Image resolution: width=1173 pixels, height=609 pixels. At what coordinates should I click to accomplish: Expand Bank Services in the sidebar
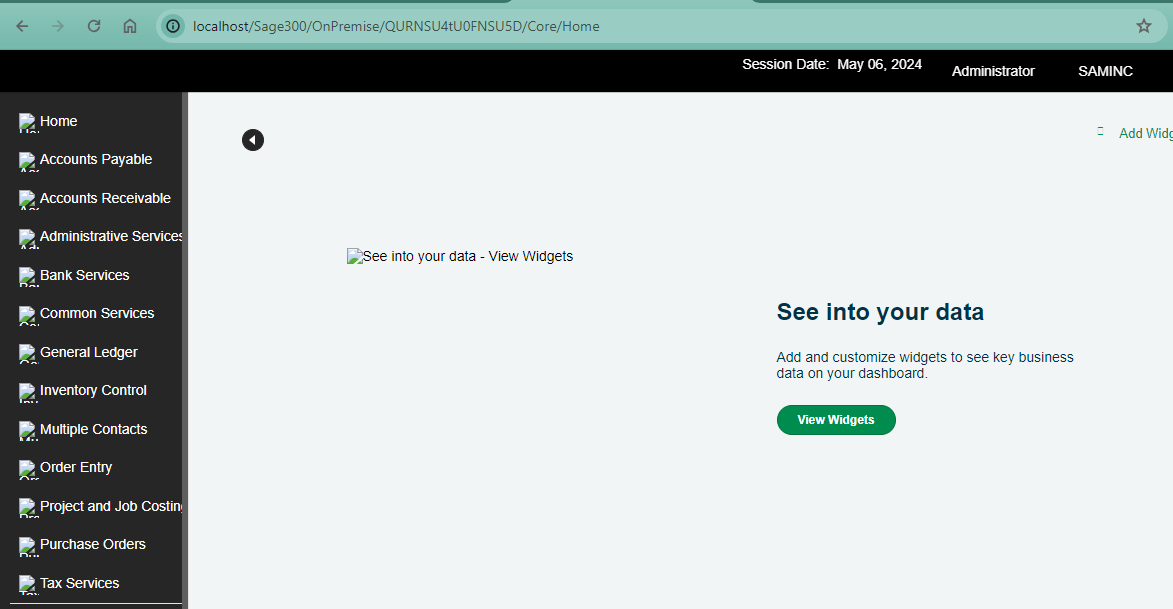85,275
